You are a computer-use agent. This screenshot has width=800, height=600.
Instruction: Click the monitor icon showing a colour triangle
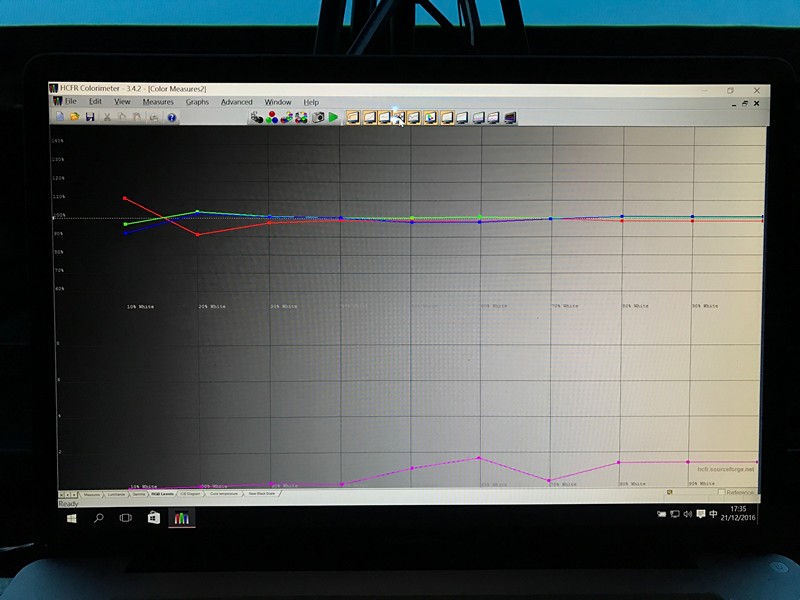click(x=431, y=118)
